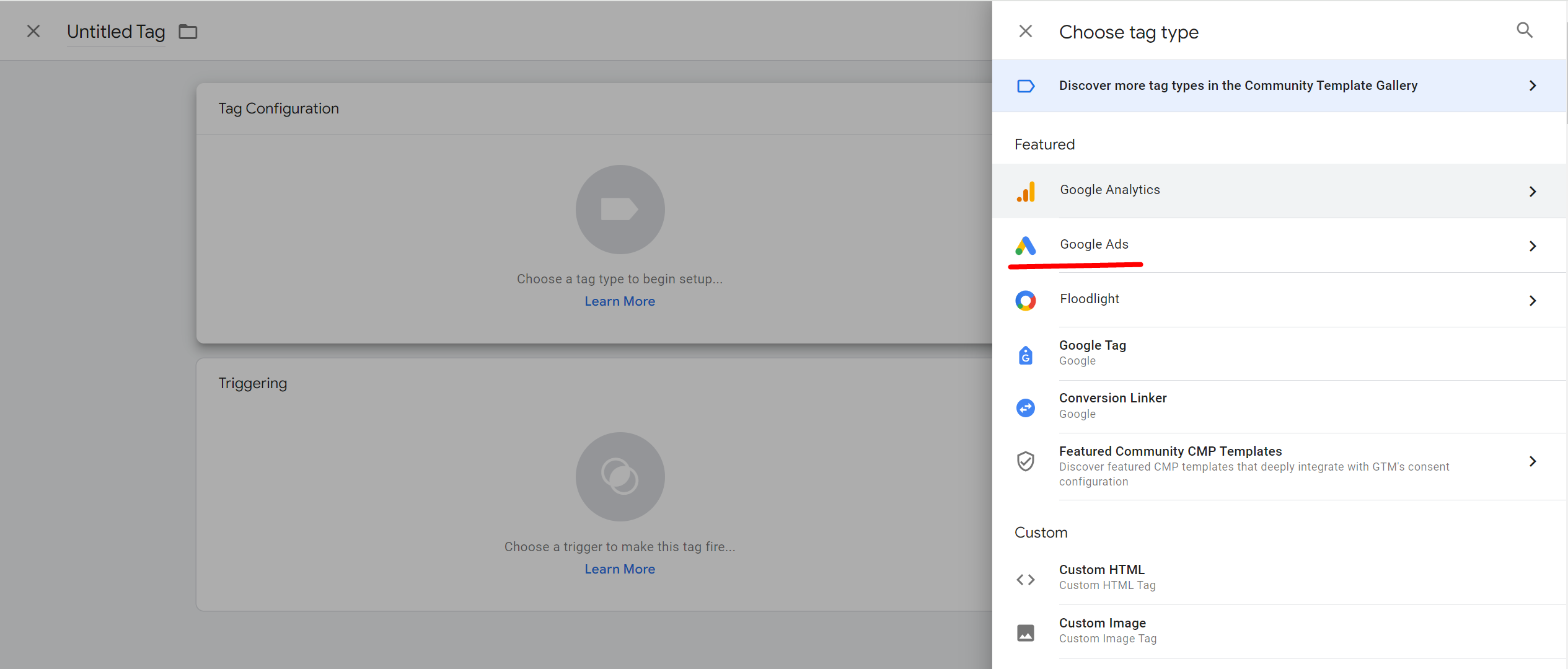Viewport: 1568px width, 669px height.
Task: Click the Conversion Linker arrows icon
Action: click(1026, 408)
